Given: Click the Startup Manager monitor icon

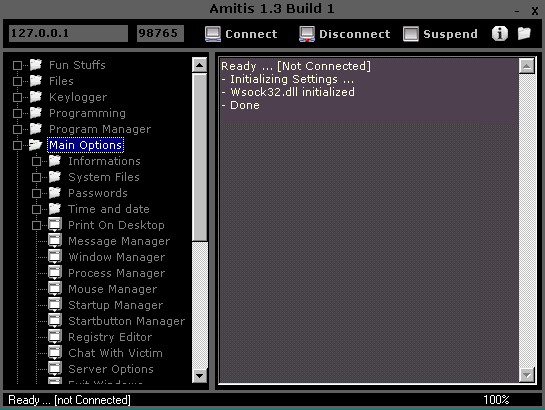Looking at the screenshot, I should click(x=55, y=305).
